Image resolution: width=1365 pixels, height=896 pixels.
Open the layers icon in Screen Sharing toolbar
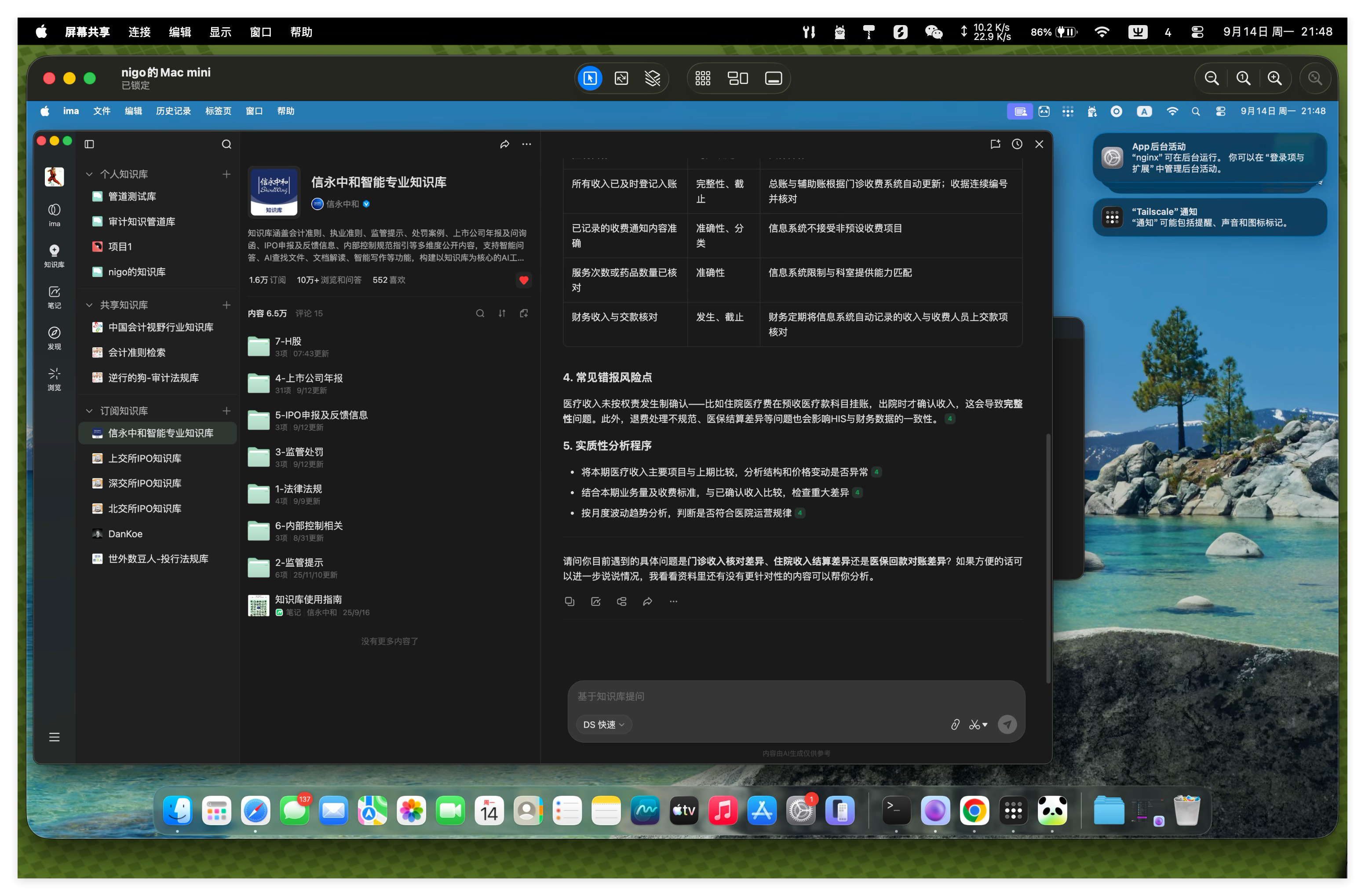(652, 78)
